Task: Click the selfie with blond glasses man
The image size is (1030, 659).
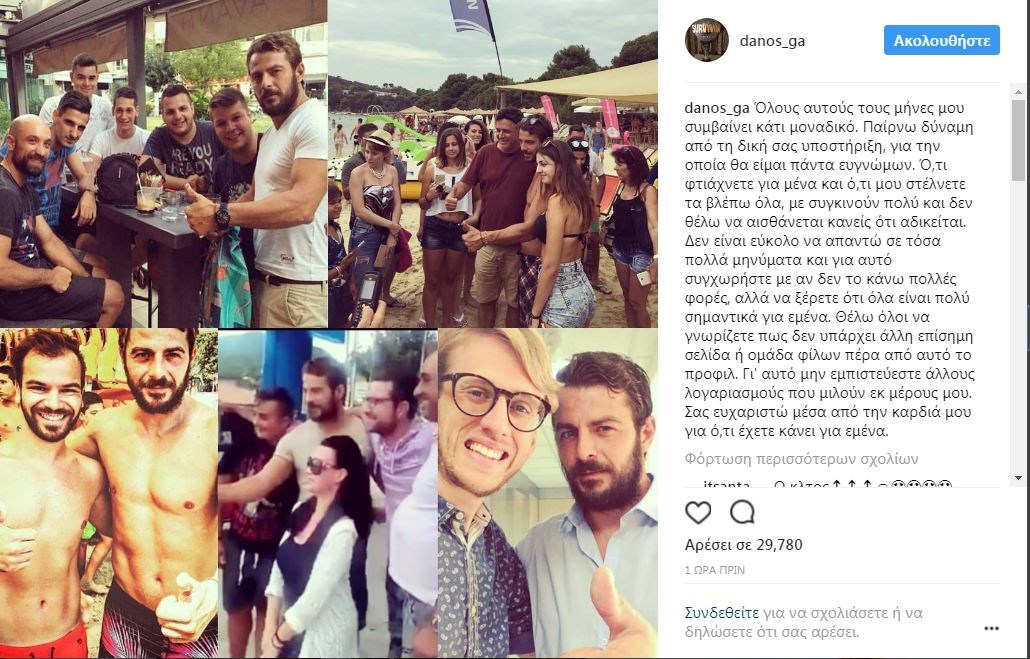Action: [x=548, y=493]
